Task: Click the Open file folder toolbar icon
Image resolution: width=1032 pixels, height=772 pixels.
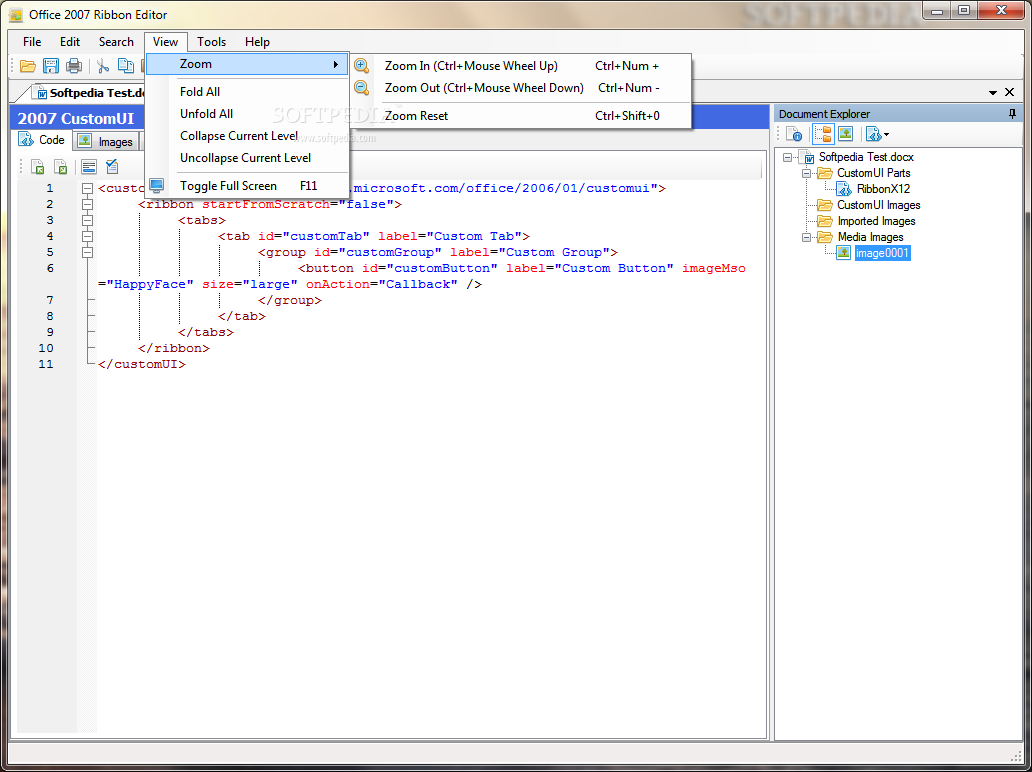Action: coord(28,65)
